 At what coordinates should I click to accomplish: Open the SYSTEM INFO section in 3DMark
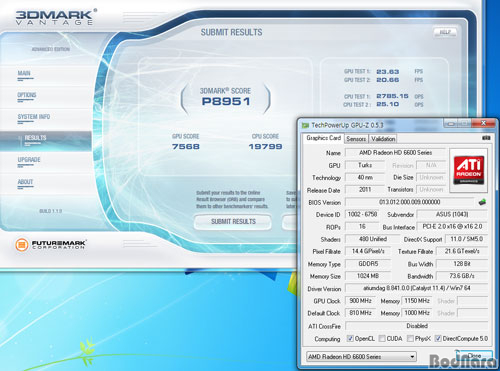point(34,117)
